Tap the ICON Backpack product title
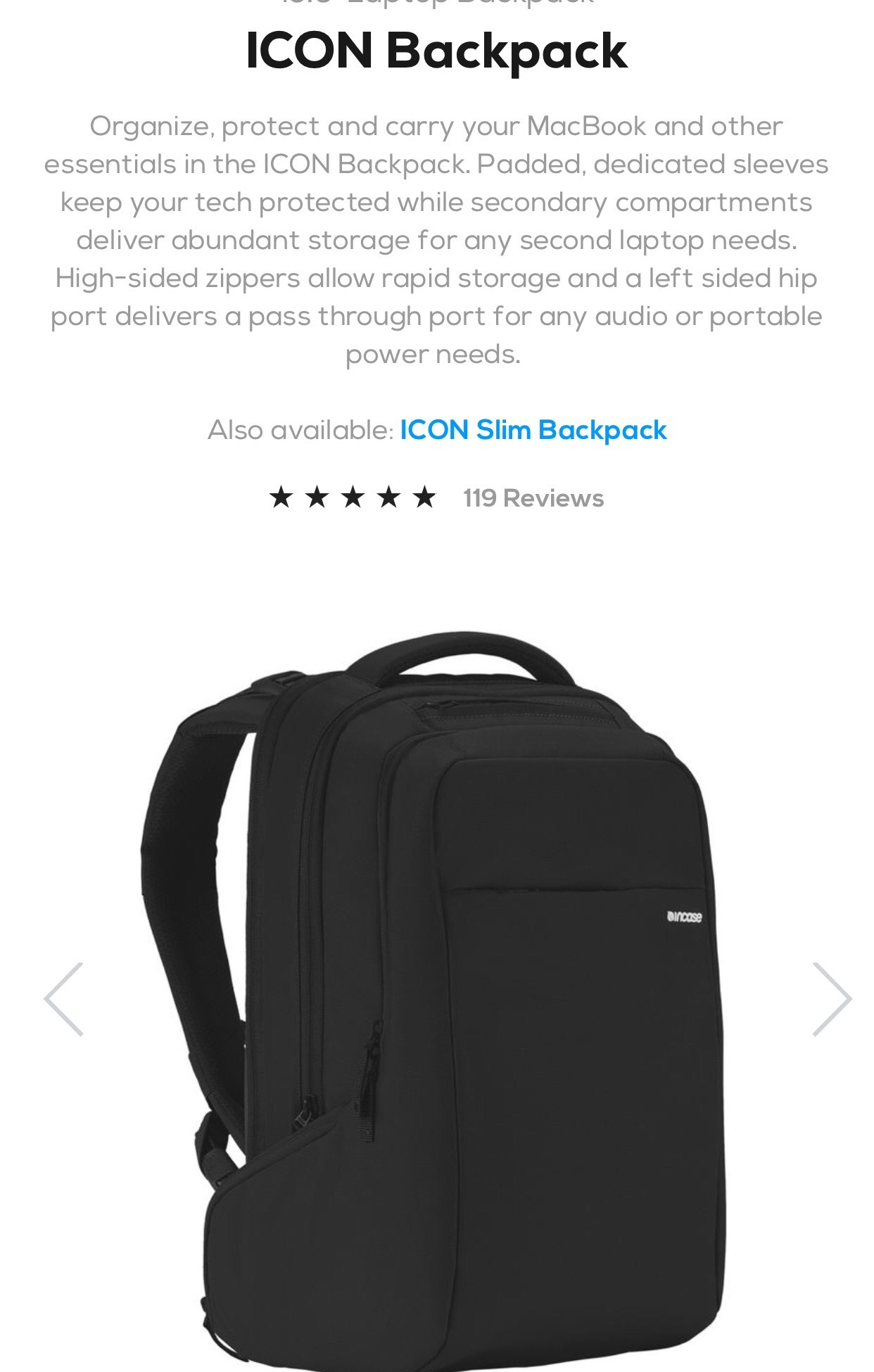This screenshot has height=1372, width=874. [x=436, y=51]
